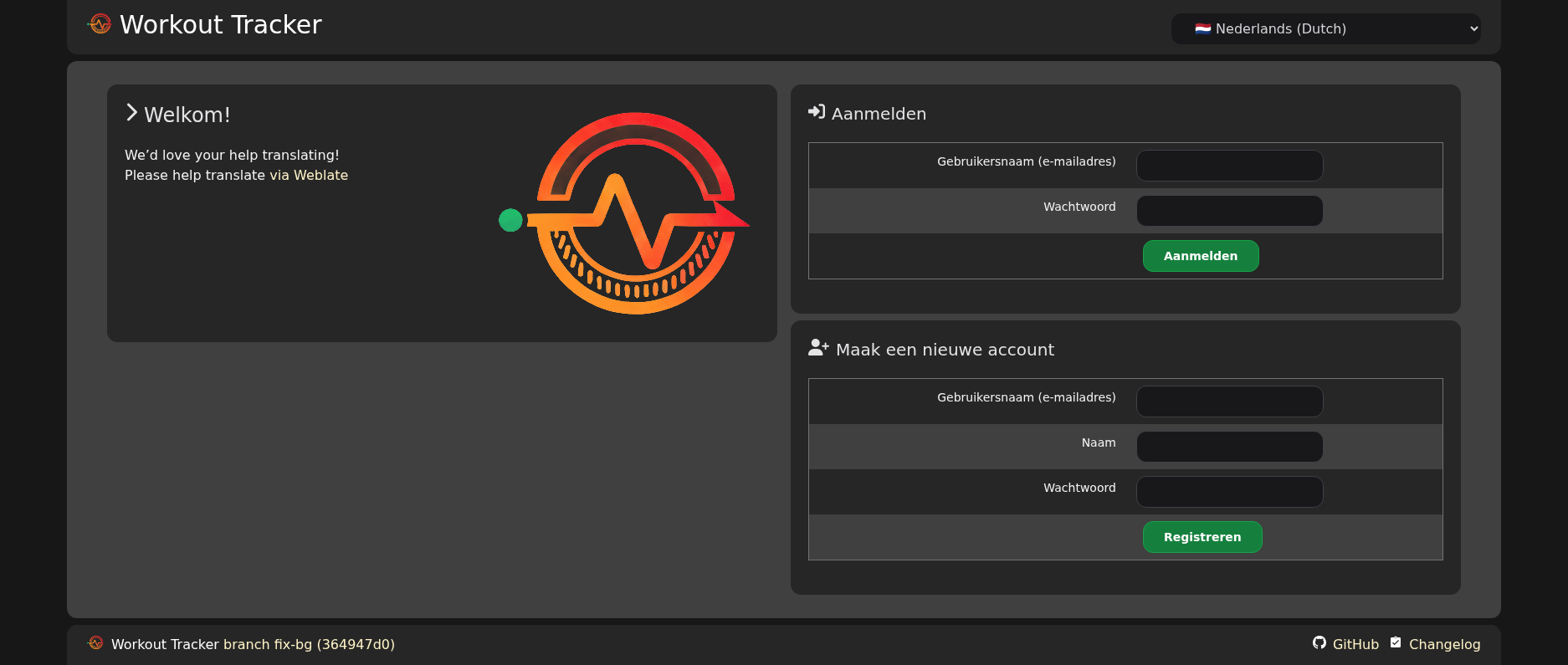
Task: Click the Workout Tracker title in header
Action: pyautogui.click(x=221, y=24)
